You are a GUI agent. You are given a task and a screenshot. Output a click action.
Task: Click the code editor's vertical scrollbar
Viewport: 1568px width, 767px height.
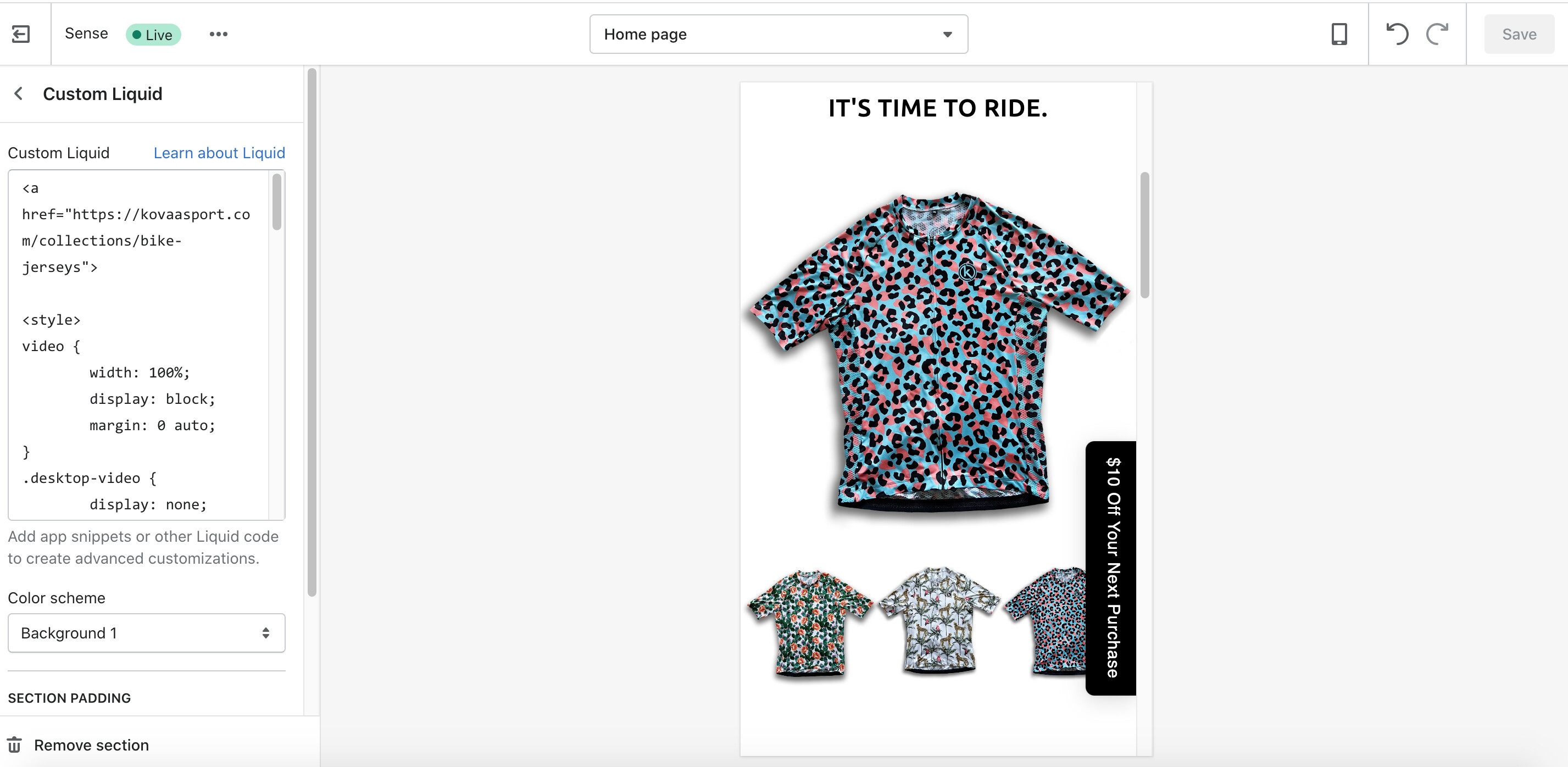tap(277, 202)
